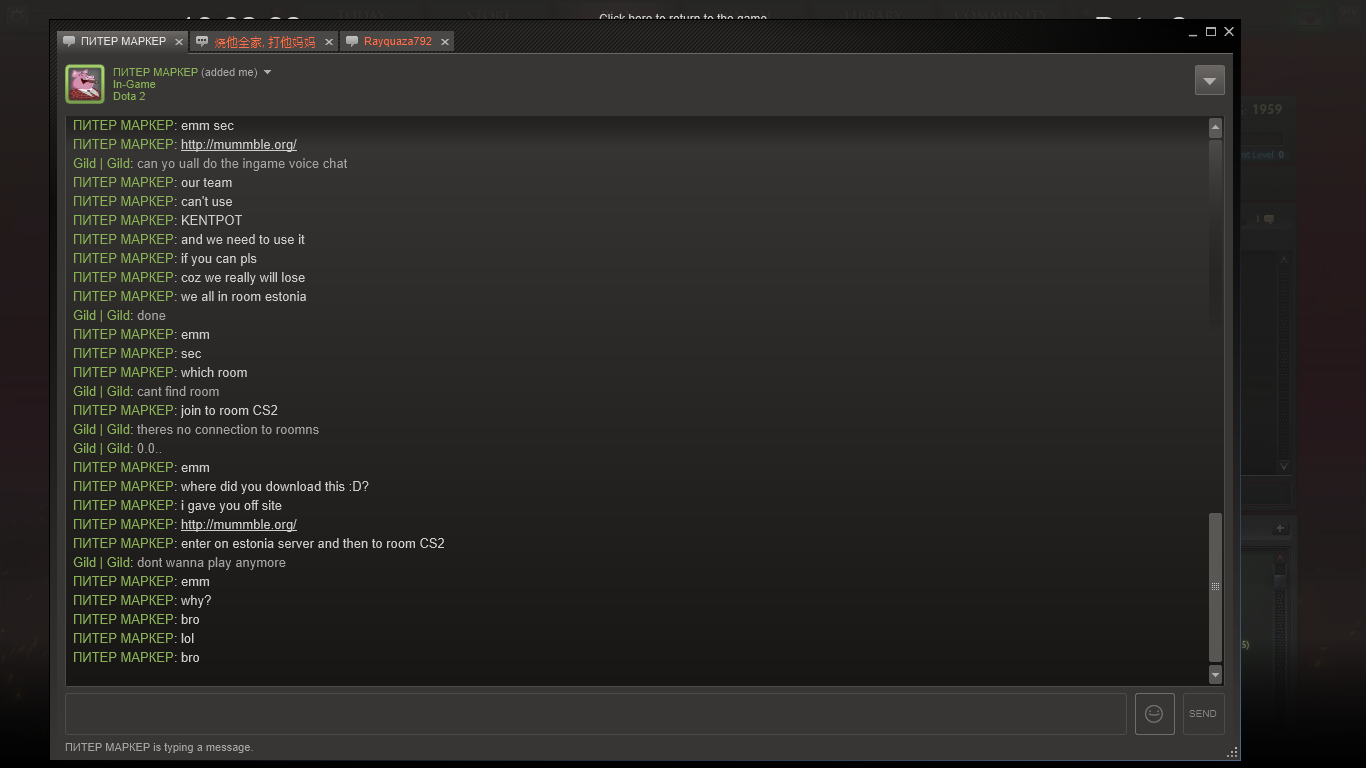Open the emoticon picker button
Viewport: 1366px width, 768px height.
click(1154, 714)
